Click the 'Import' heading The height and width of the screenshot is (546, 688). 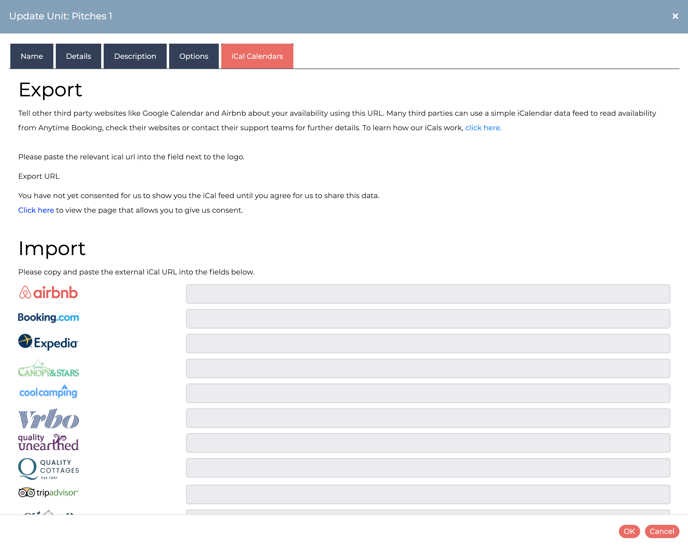pyautogui.click(x=52, y=249)
